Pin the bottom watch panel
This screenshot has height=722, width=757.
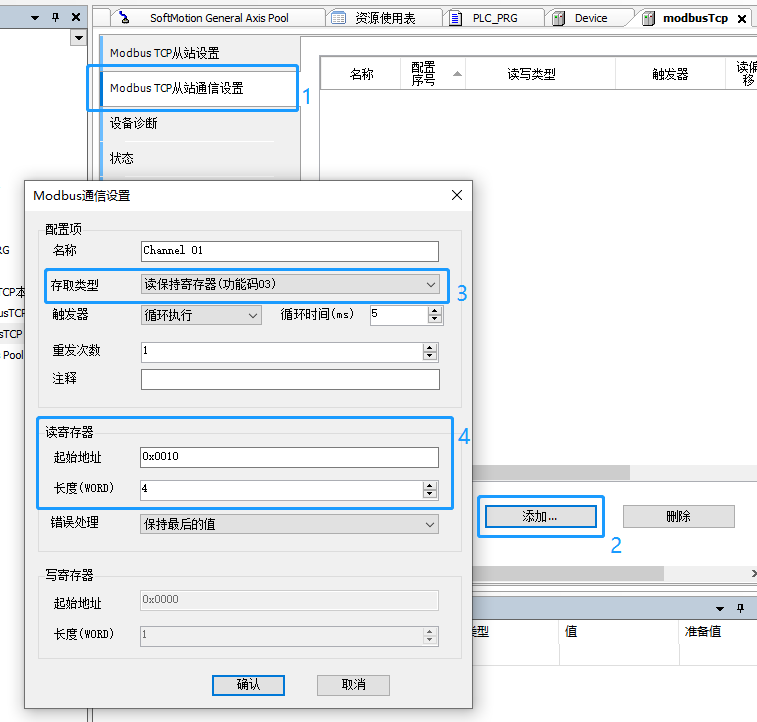[741, 608]
